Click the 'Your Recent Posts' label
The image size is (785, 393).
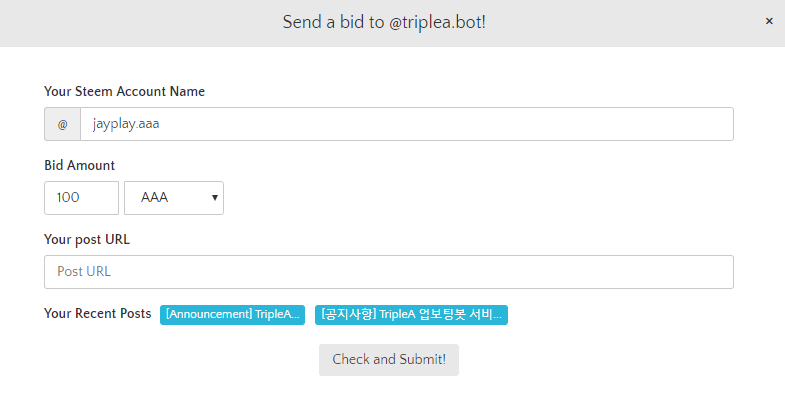click(x=98, y=313)
